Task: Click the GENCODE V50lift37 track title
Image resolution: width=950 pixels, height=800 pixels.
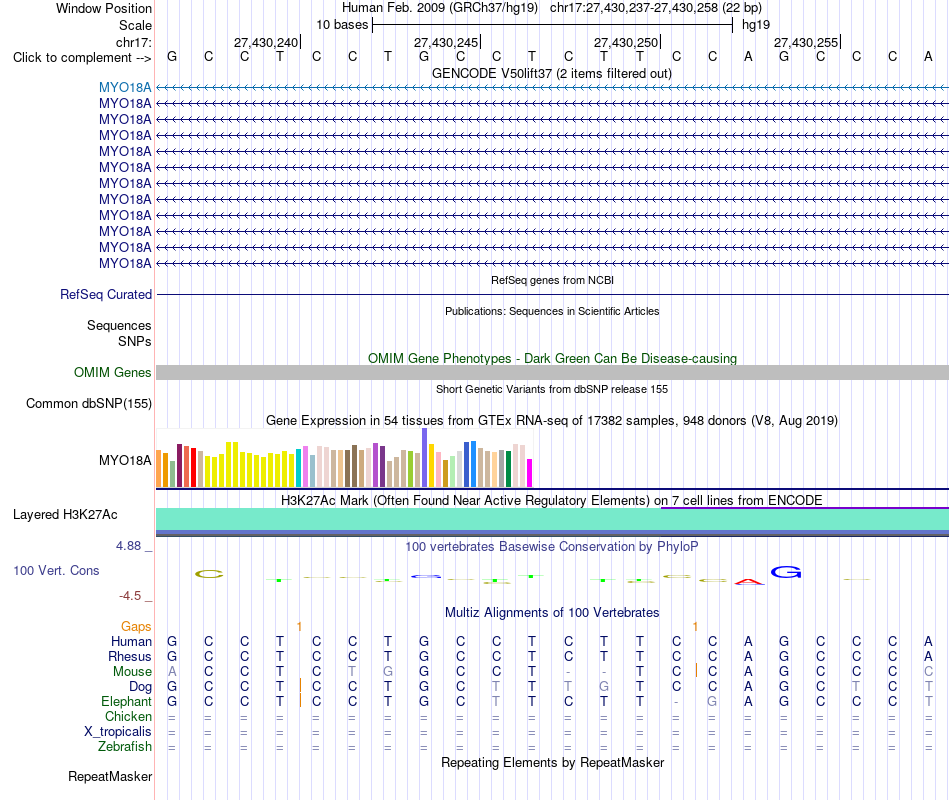Action: pyautogui.click(x=552, y=73)
